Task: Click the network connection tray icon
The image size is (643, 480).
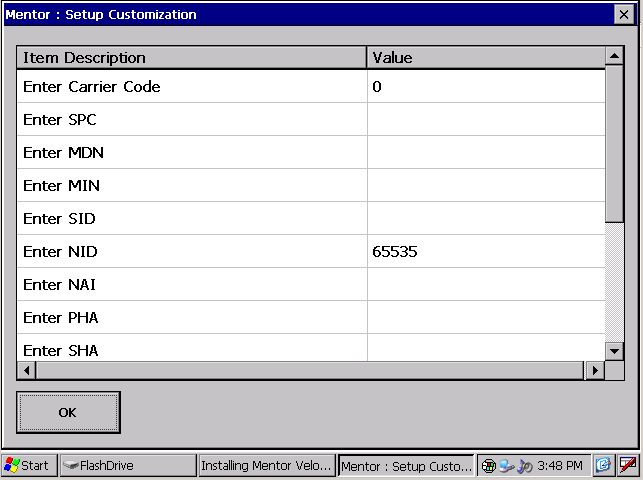Action: tap(507, 466)
